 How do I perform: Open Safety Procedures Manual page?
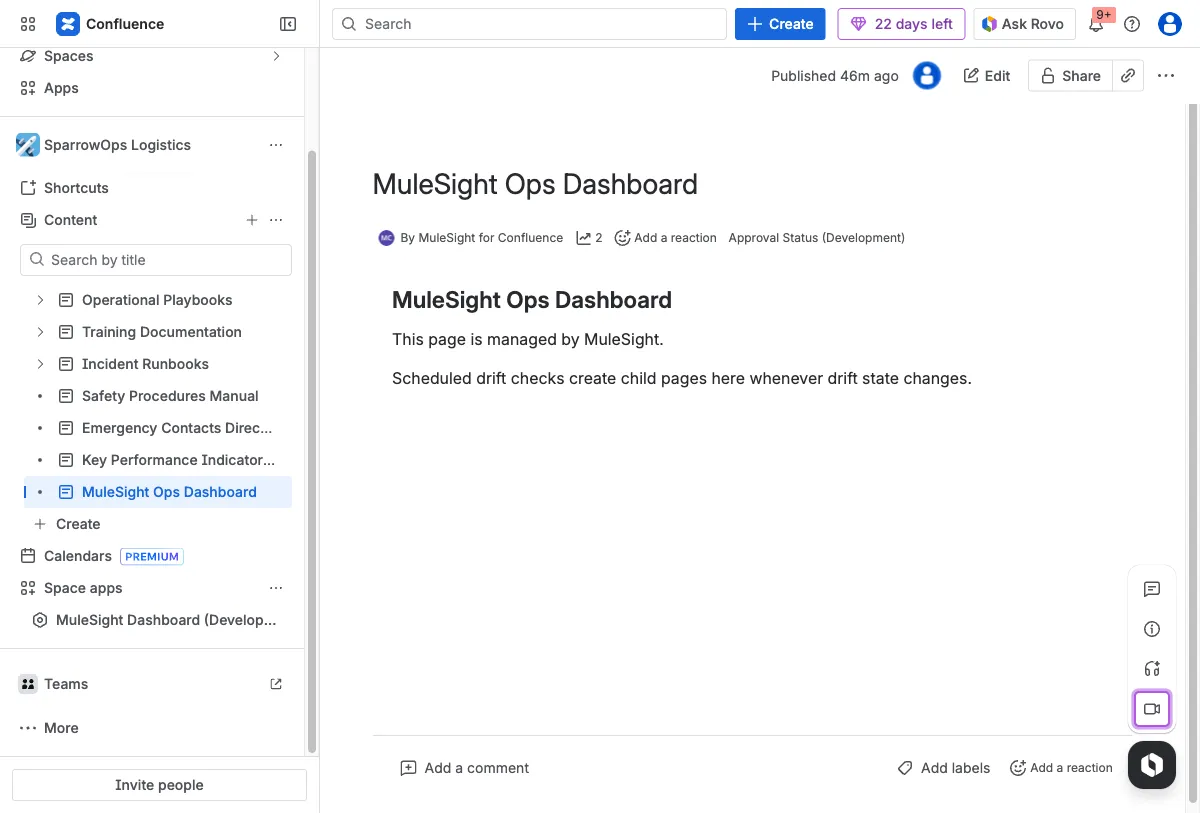coord(170,396)
